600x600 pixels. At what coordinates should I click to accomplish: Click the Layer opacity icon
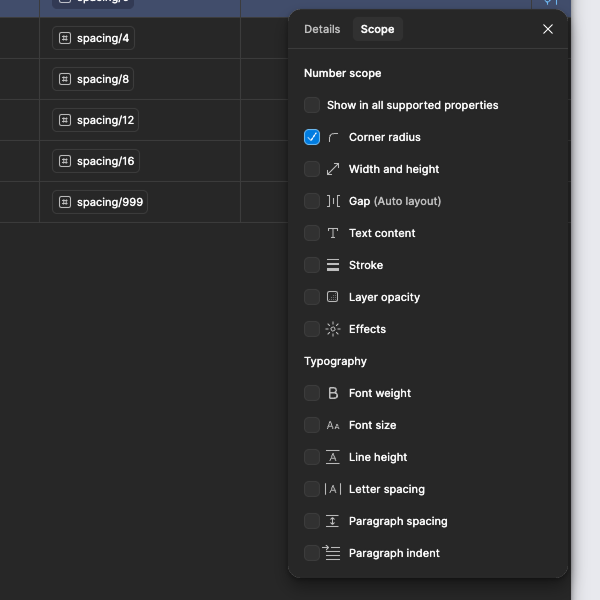tap(333, 297)
